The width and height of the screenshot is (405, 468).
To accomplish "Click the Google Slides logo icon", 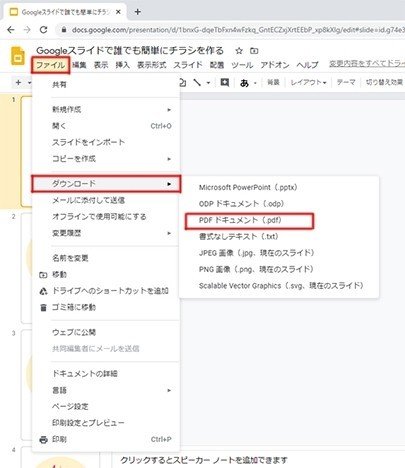I will (18, 56).
